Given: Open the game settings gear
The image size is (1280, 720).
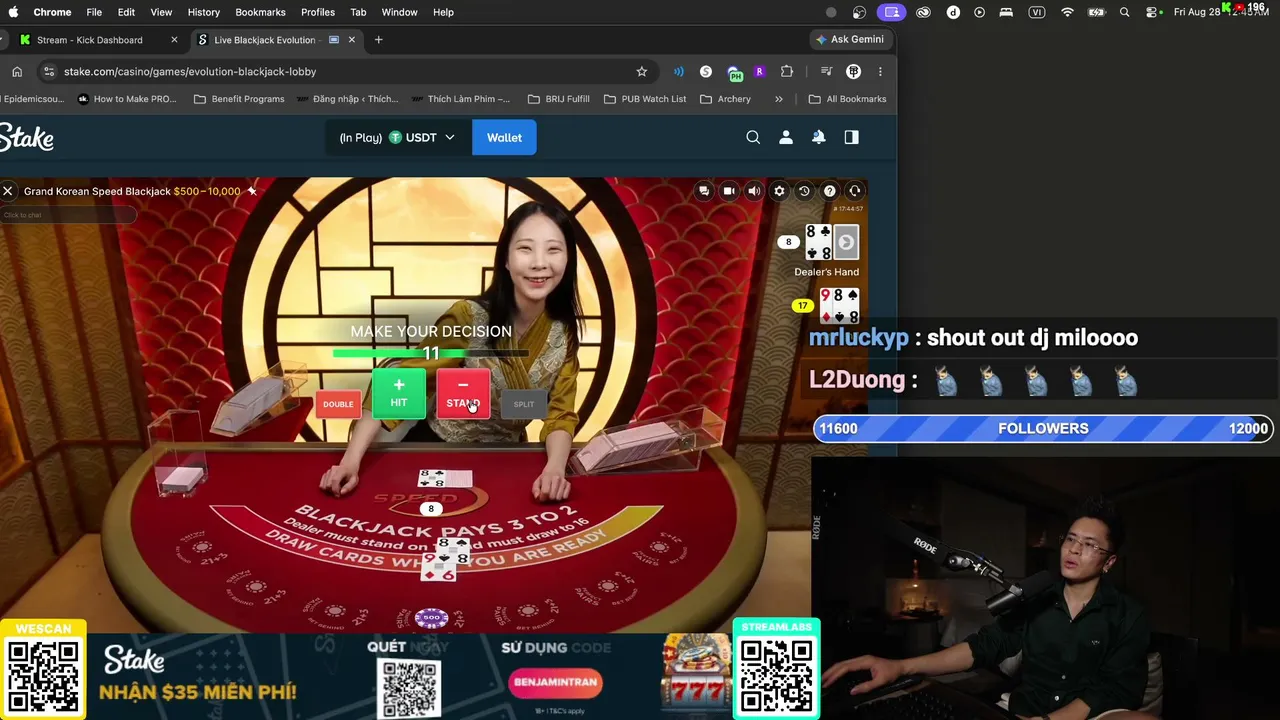Looking at the screenshot, I should point(779,191).
